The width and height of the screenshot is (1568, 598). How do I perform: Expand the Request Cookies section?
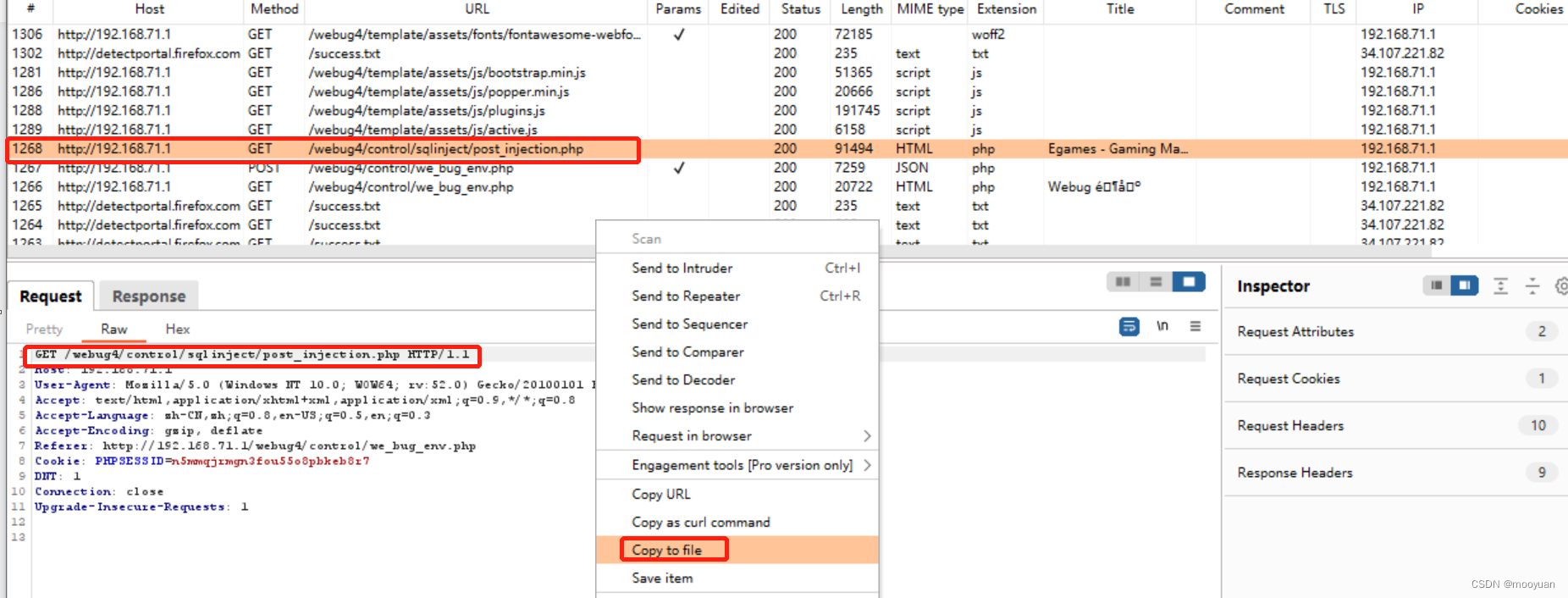(x=1395, y=379)
